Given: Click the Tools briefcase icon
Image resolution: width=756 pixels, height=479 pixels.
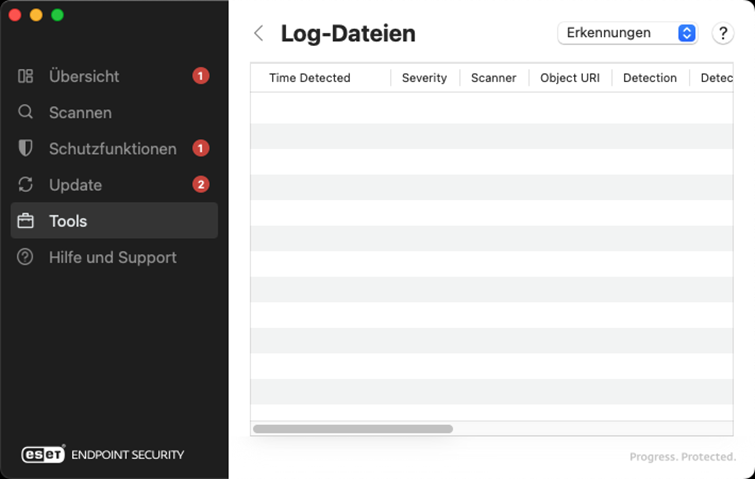Looking at the screenshot, I should click(x=26, y=221).
